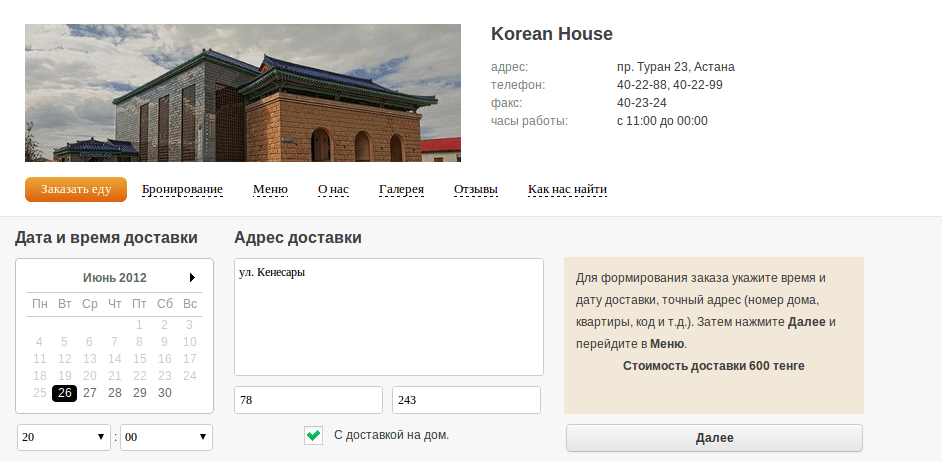
Task: Click the delivery address text area
Action: 389,317
